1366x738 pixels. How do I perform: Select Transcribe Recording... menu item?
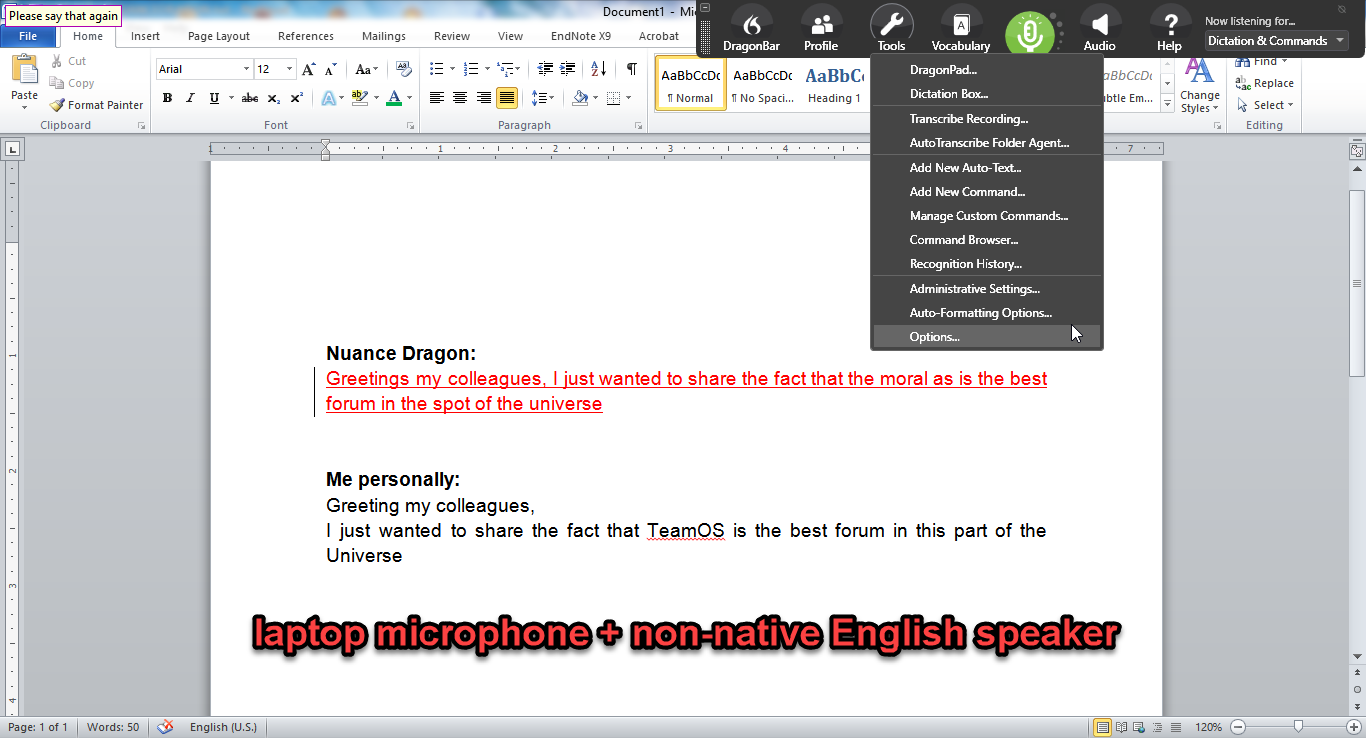986,119
